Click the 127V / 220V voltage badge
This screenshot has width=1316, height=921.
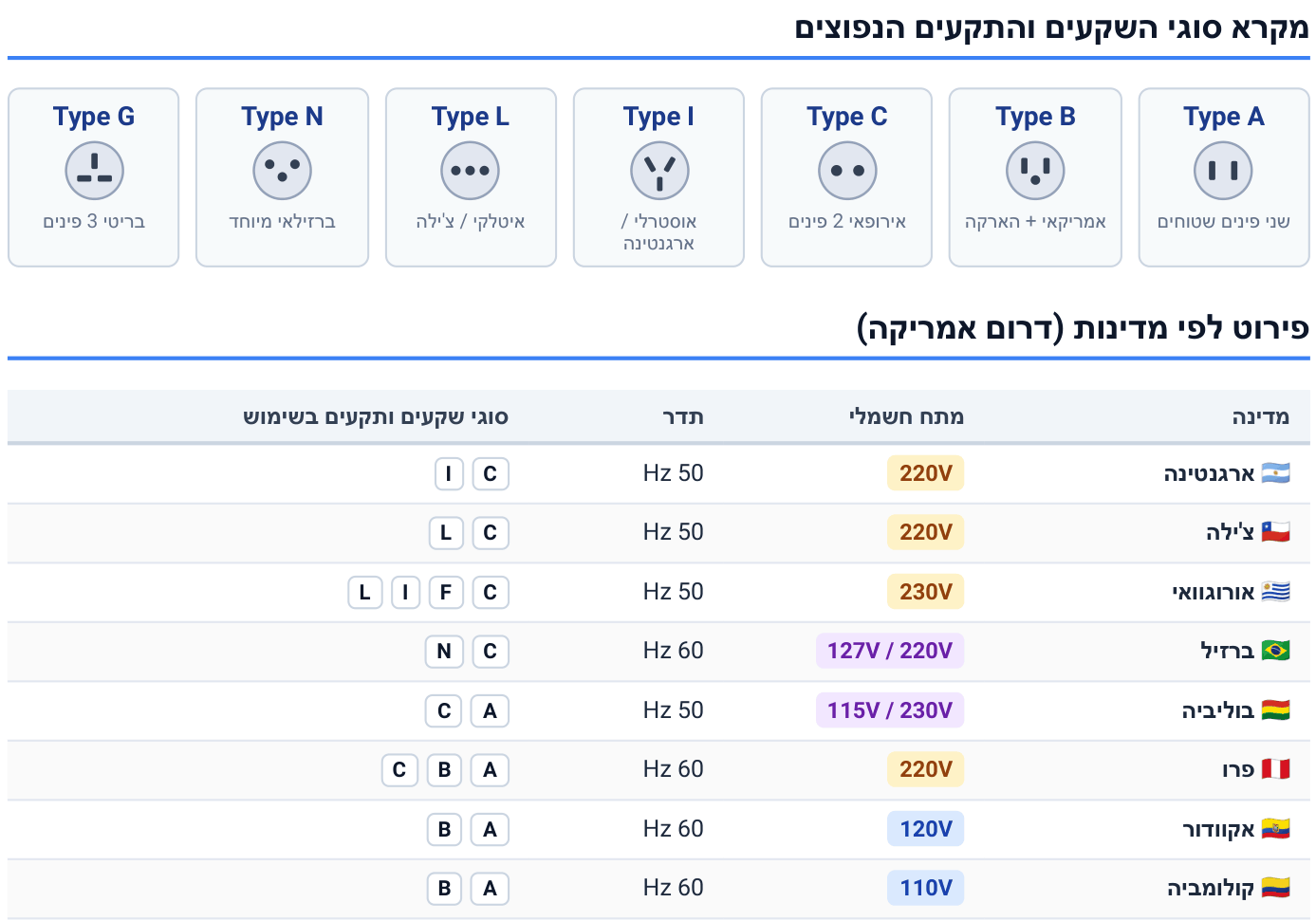point(890,651)
